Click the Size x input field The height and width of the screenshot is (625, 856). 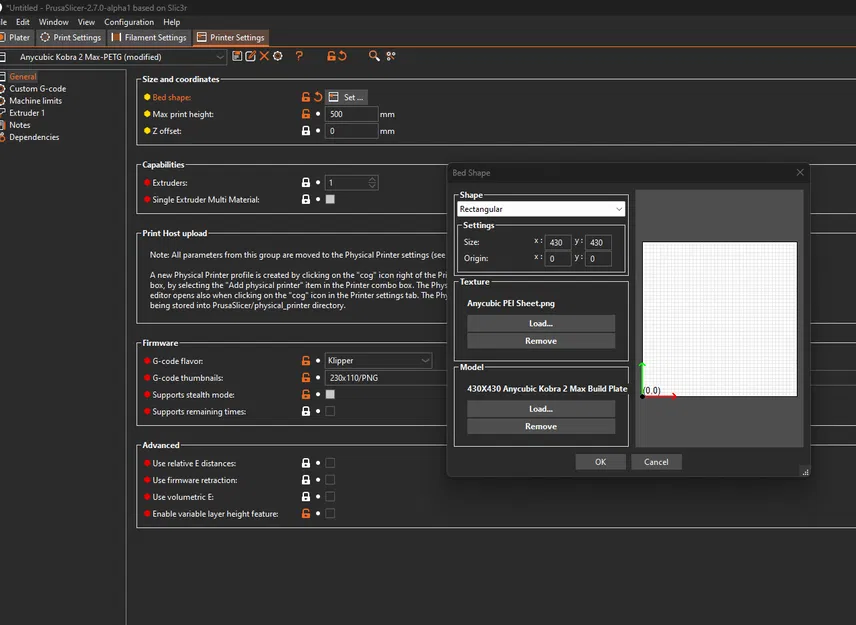558,242
